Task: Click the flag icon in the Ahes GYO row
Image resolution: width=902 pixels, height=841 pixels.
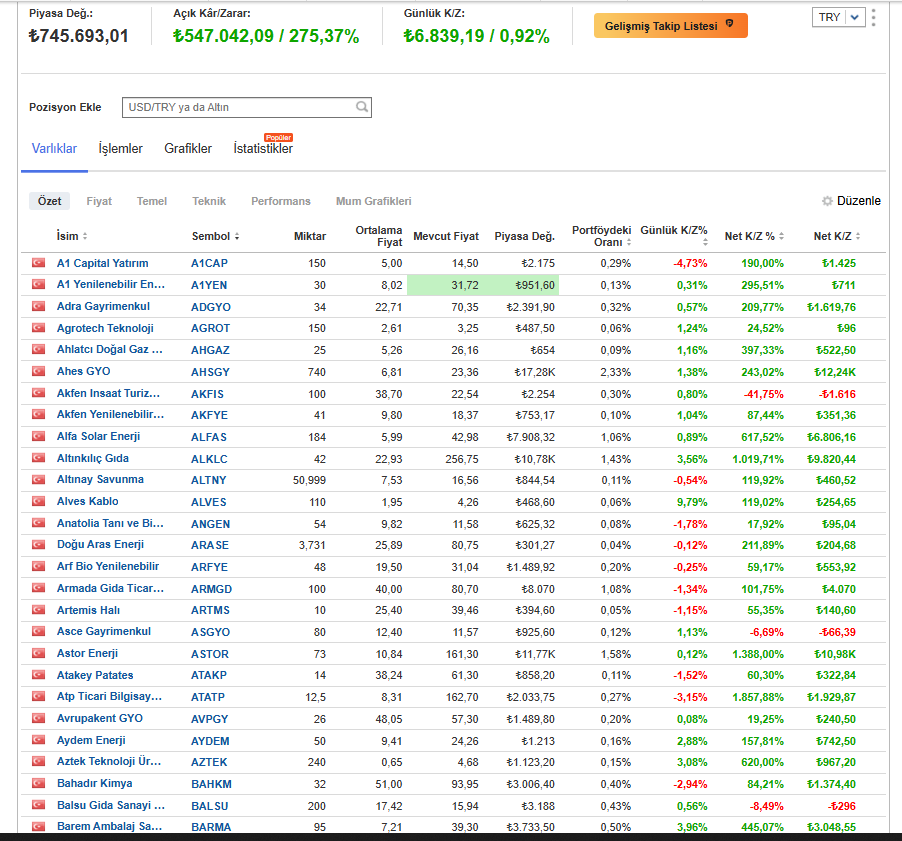Action: (39, 371)
